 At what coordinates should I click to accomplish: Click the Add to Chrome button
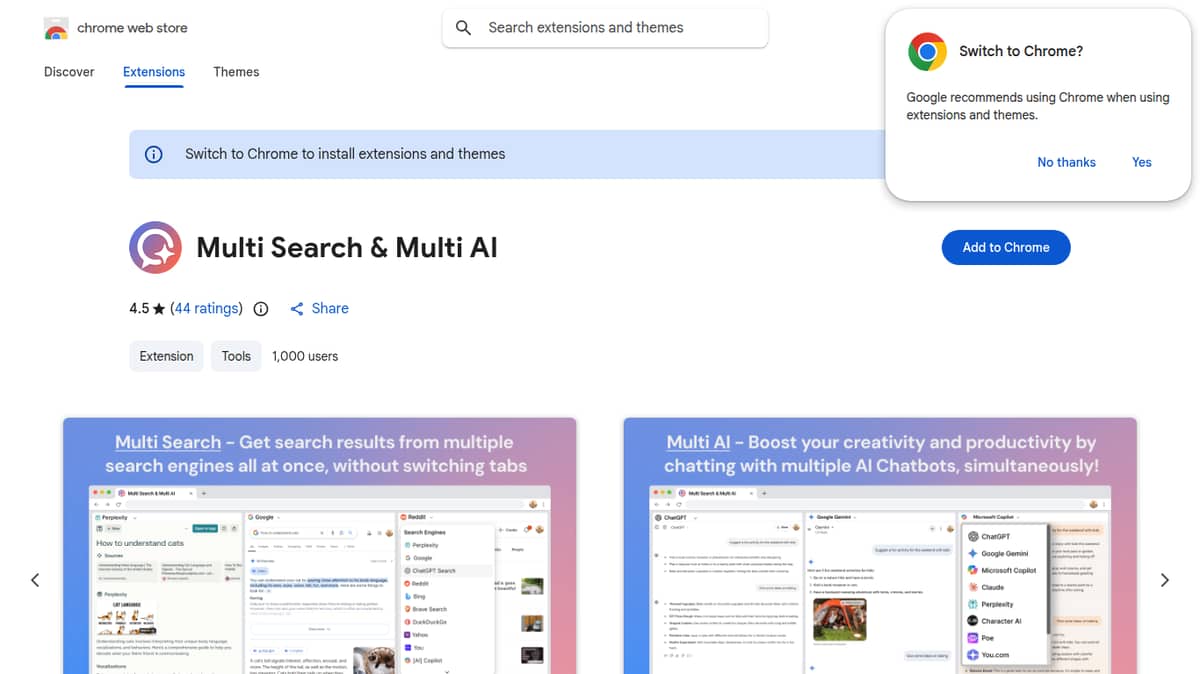pos(1006,247)
